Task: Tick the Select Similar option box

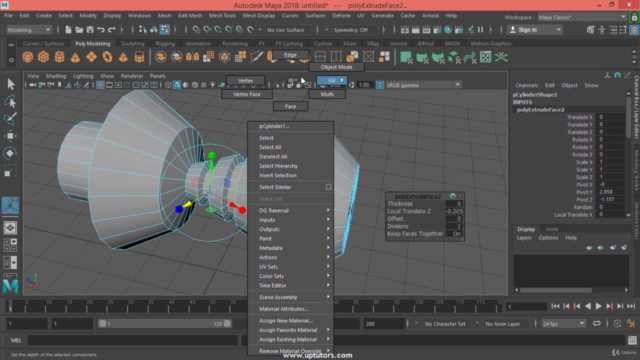Action: pyautogui.click(x=329, y=187)
